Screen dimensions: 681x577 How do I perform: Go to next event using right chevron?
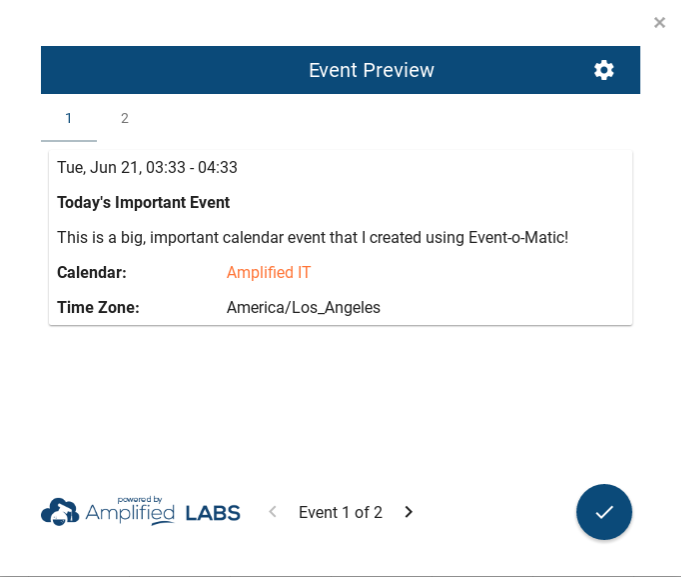(x=408, y=512)
